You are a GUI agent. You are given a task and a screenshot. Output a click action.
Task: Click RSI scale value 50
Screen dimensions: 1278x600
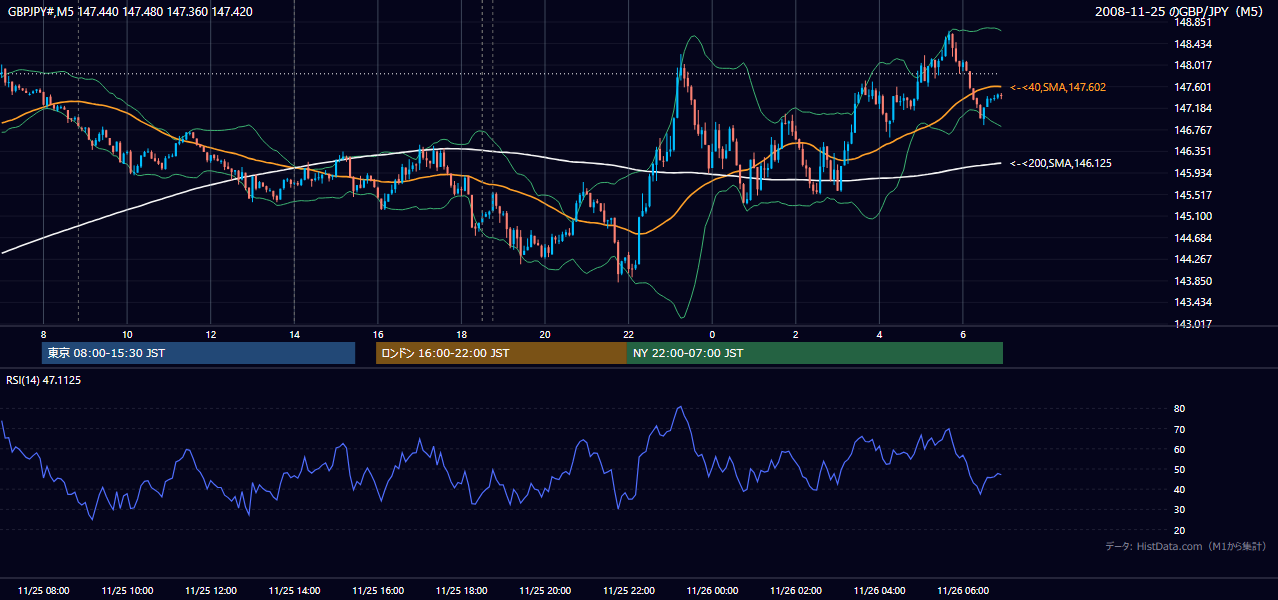coord(1180,469)
